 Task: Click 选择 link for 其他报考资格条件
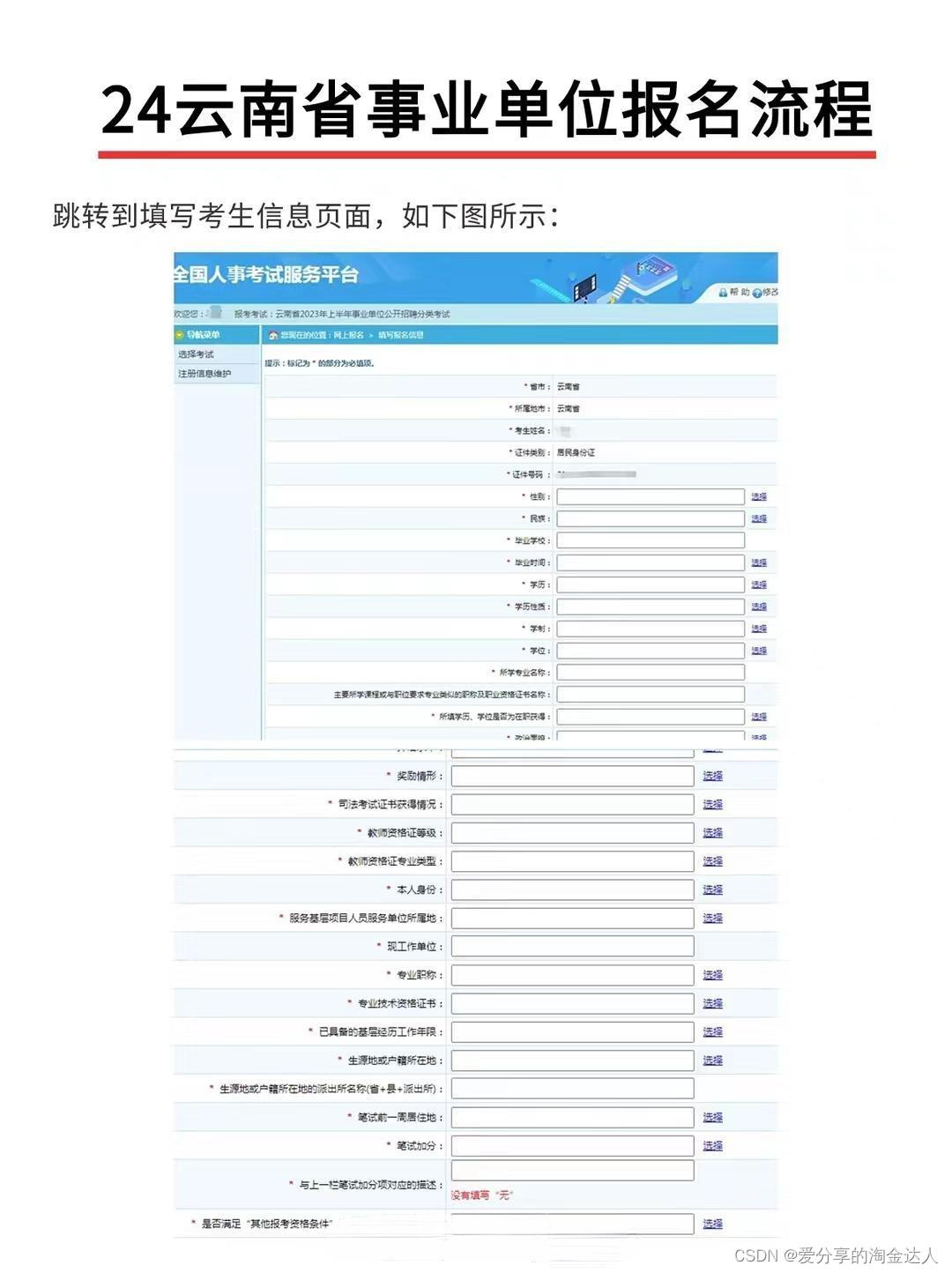pos(712,1224)
